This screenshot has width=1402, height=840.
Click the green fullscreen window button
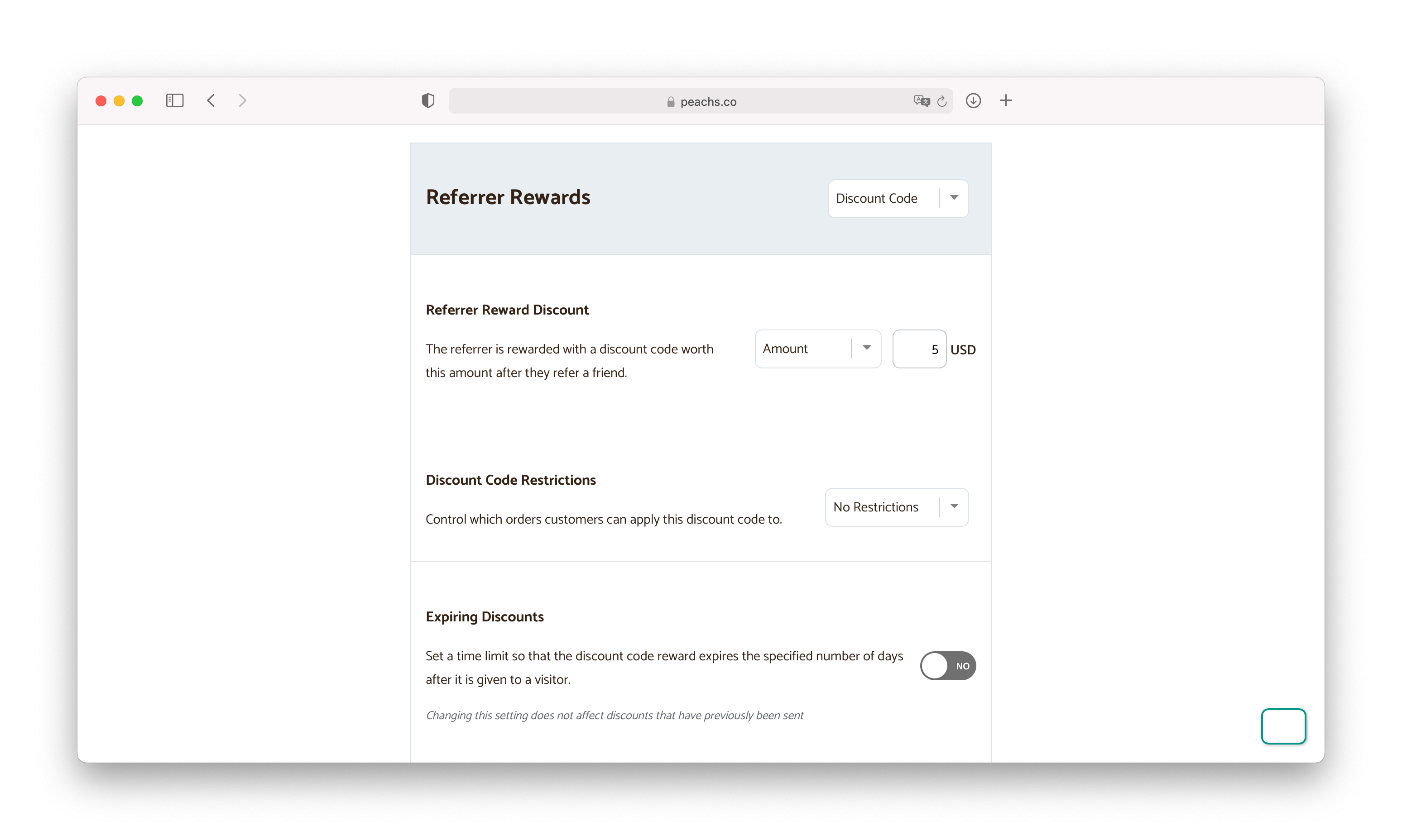[137, 101]
